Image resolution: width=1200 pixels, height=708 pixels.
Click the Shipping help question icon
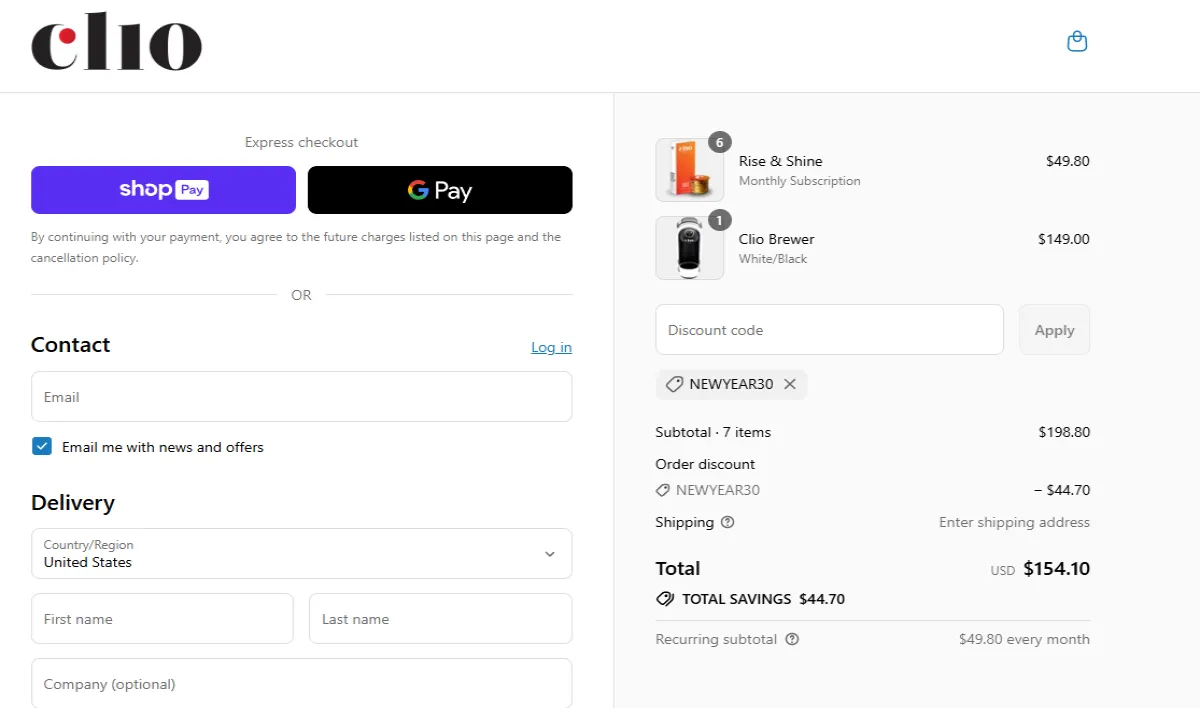click(727, 522)
